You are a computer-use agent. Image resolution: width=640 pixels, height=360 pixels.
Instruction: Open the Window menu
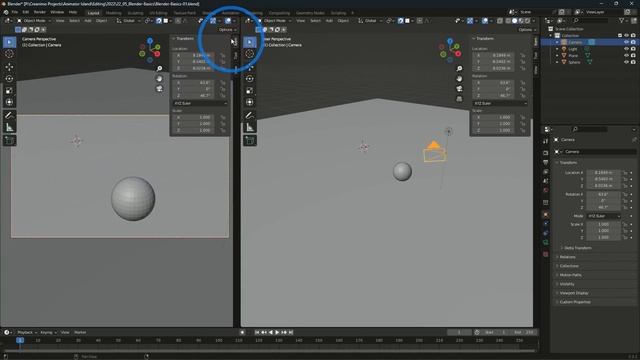click(x=57, y=12)
